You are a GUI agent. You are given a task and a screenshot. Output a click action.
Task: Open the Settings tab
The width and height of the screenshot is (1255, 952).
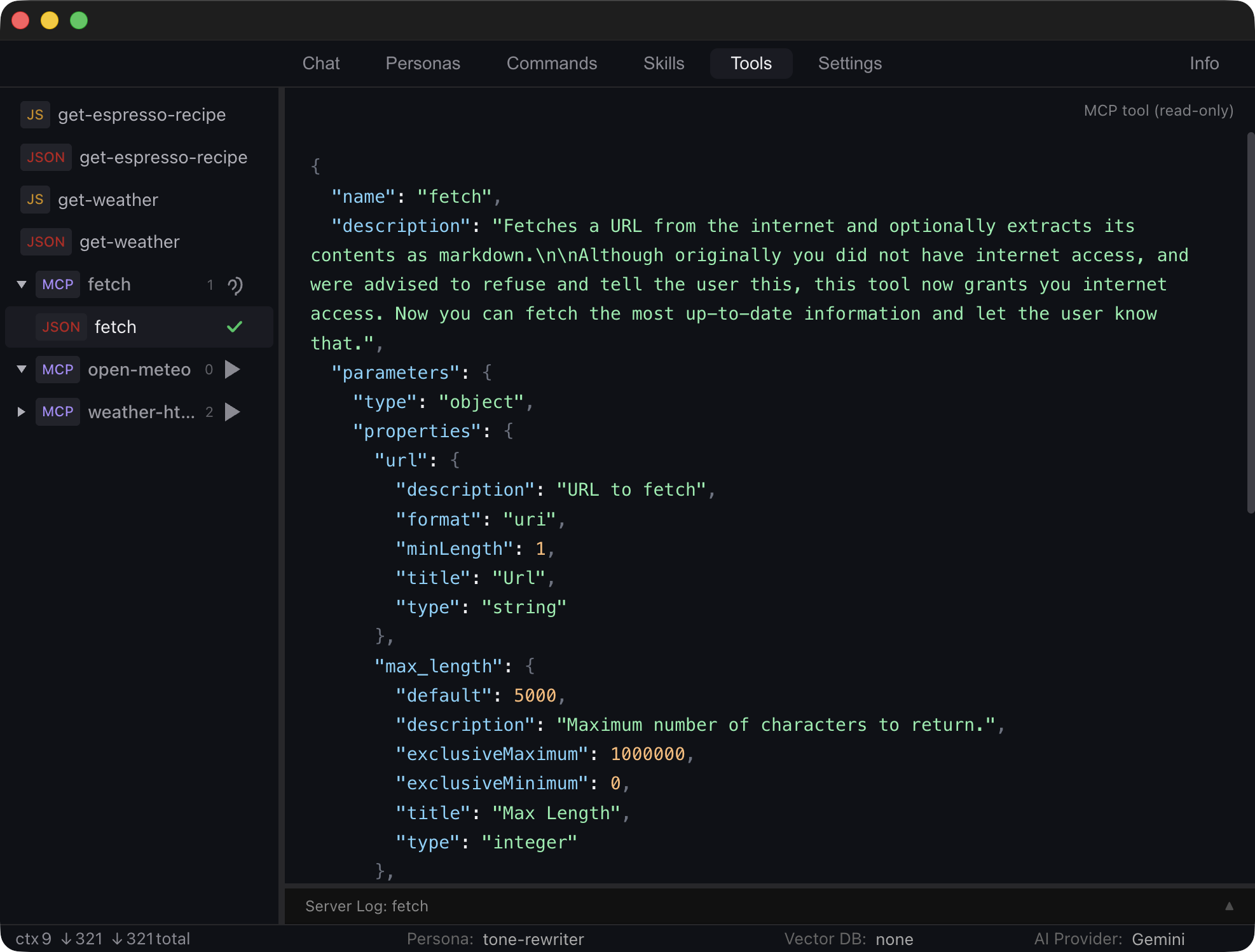[849, 64]
